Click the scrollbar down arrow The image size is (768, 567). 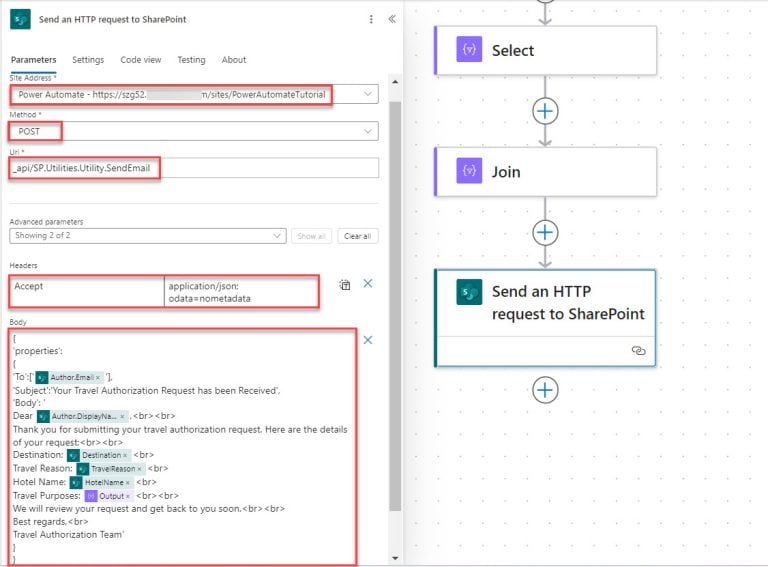coord(395,558)
